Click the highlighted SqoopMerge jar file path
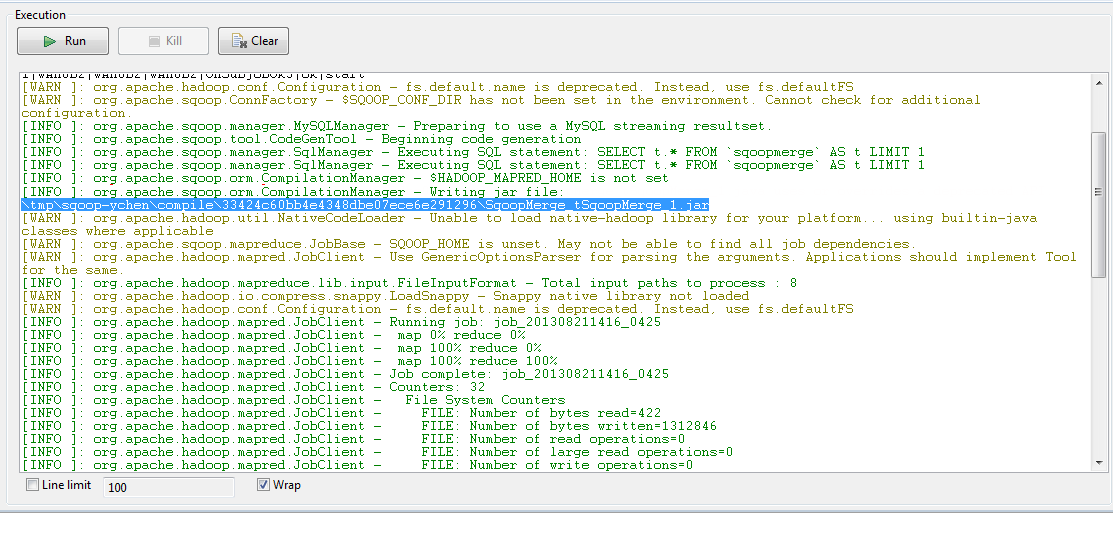1113x538 pixels. tap(365, 204)
